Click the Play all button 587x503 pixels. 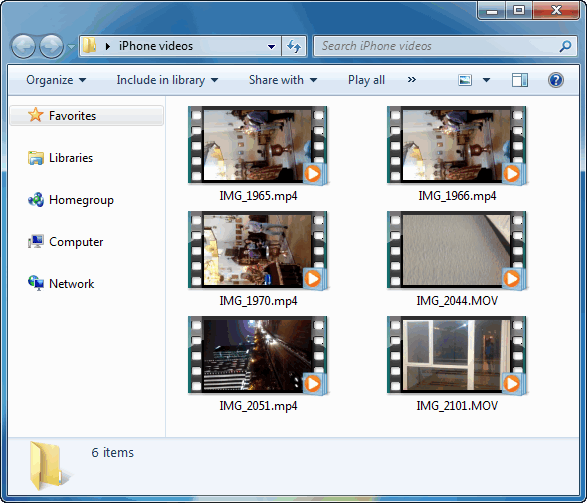366,80
